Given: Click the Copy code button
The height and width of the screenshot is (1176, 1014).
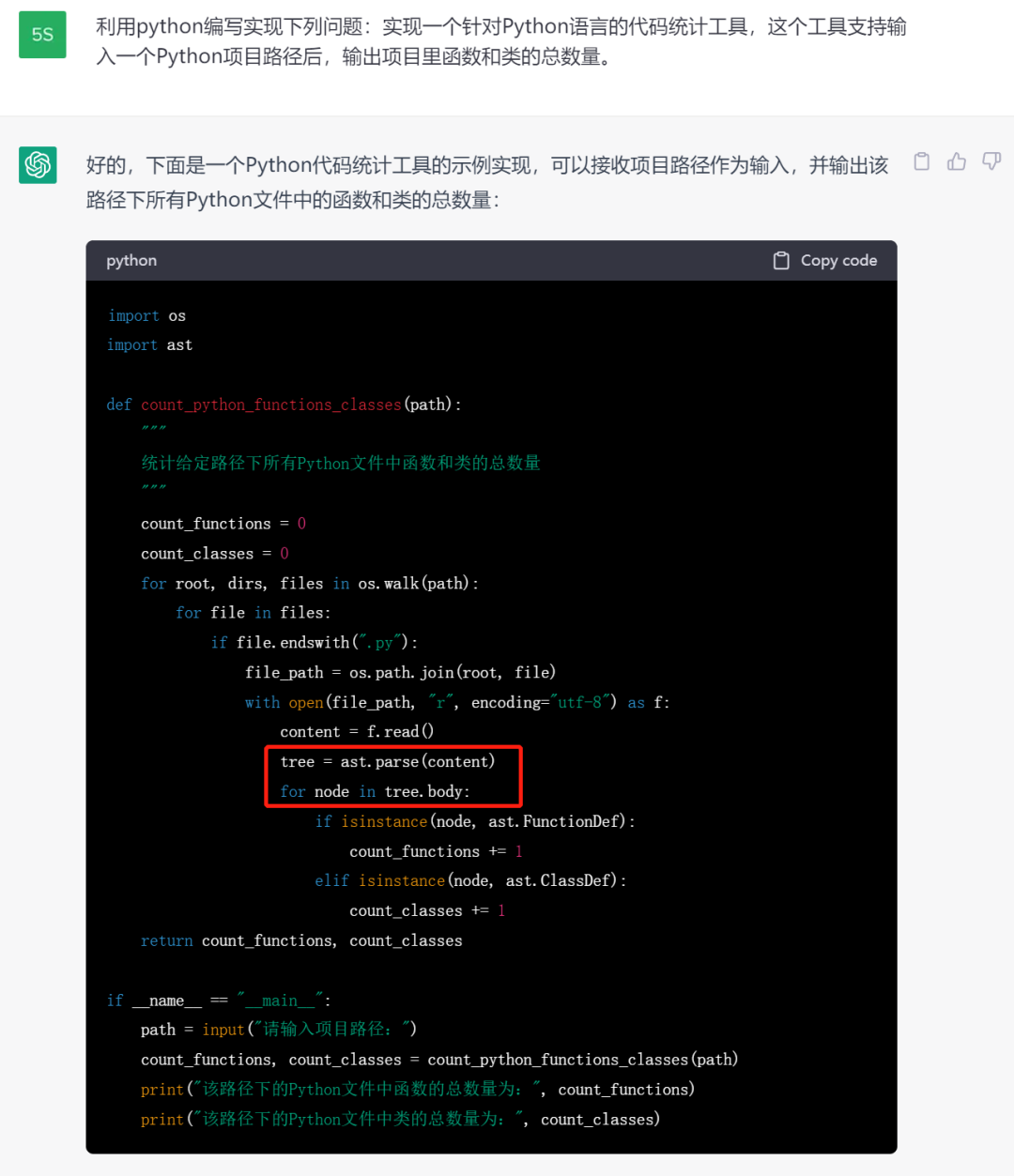Looking at the screenshot, I should [x=825, y=261].
